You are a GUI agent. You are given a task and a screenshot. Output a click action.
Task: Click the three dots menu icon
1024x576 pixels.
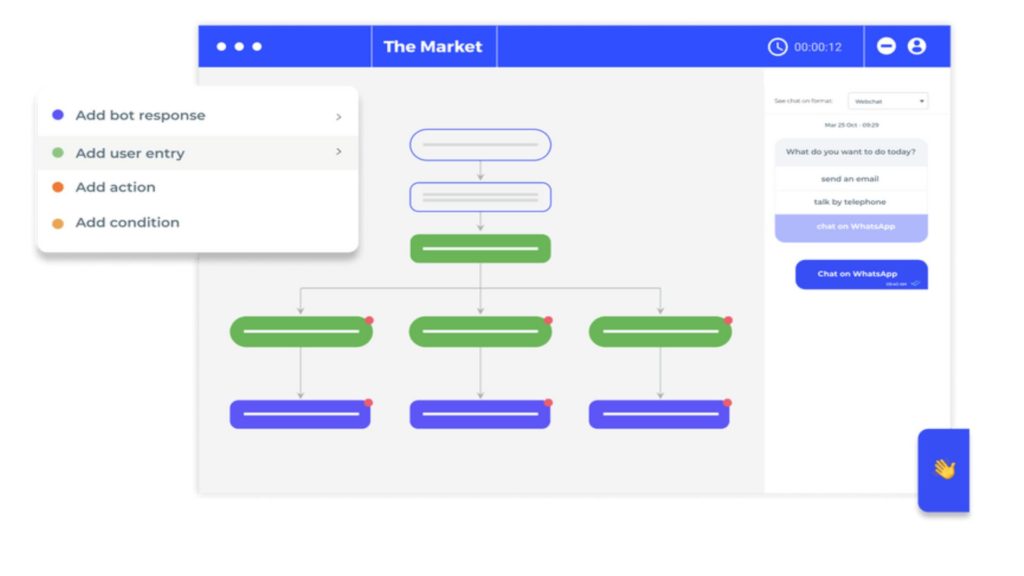(239, 47)
